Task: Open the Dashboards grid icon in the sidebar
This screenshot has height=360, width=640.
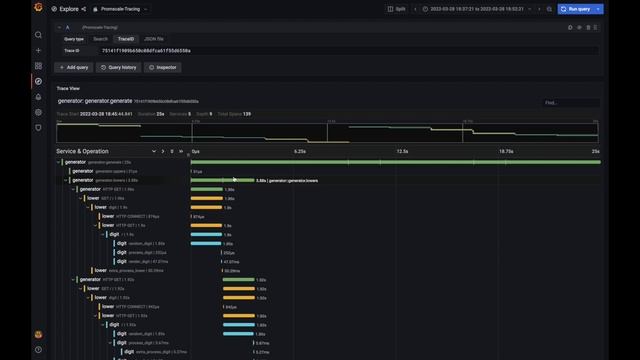Action: [x=38, y=66]
